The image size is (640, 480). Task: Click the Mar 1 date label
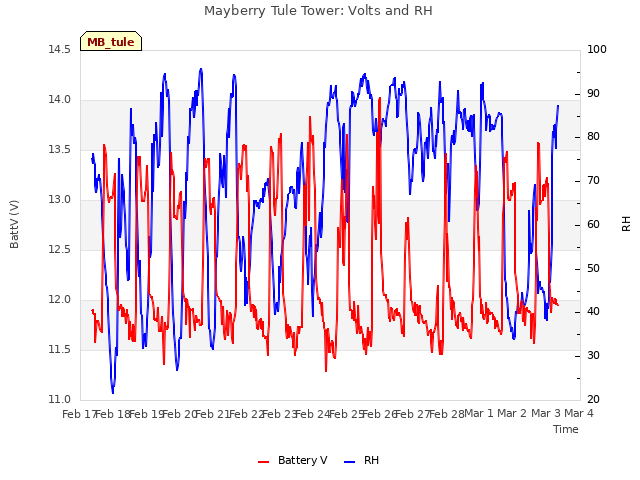point(479,414)
